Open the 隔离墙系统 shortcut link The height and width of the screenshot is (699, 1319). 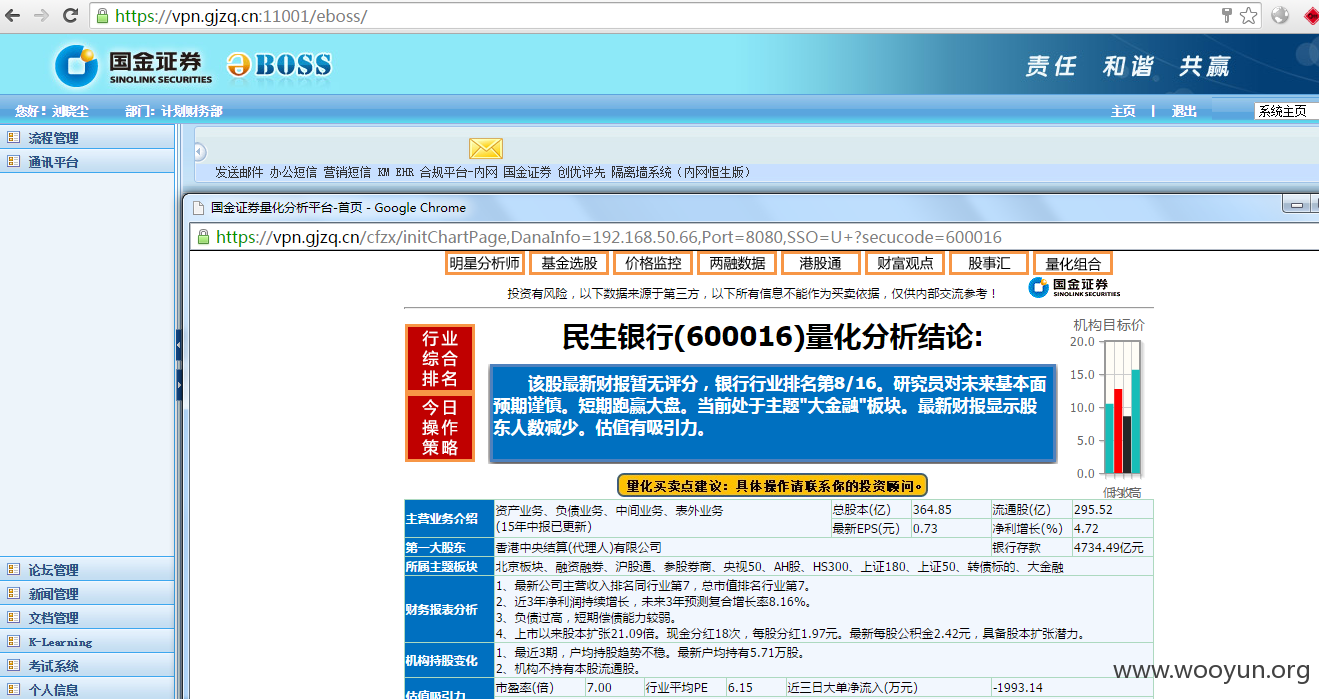pyautogui.click(x=680, y=172)
